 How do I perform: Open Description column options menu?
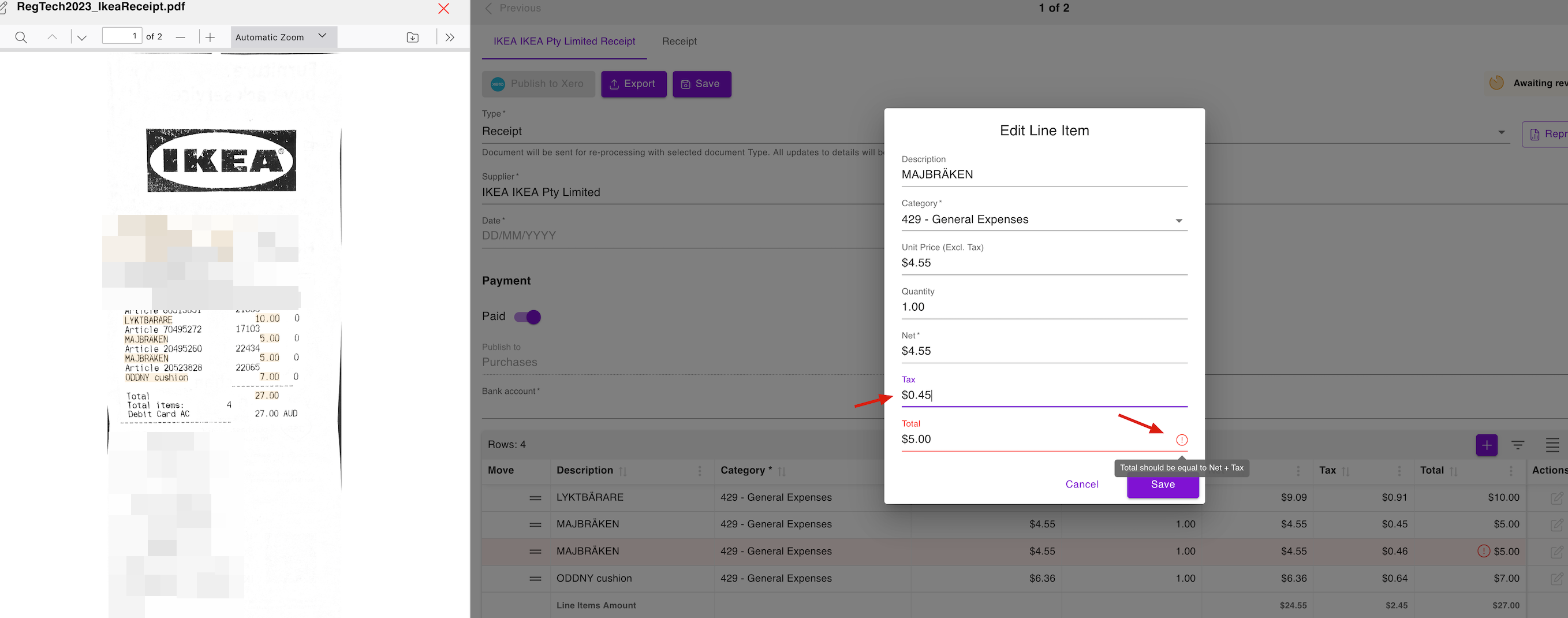tap(699, 471)
